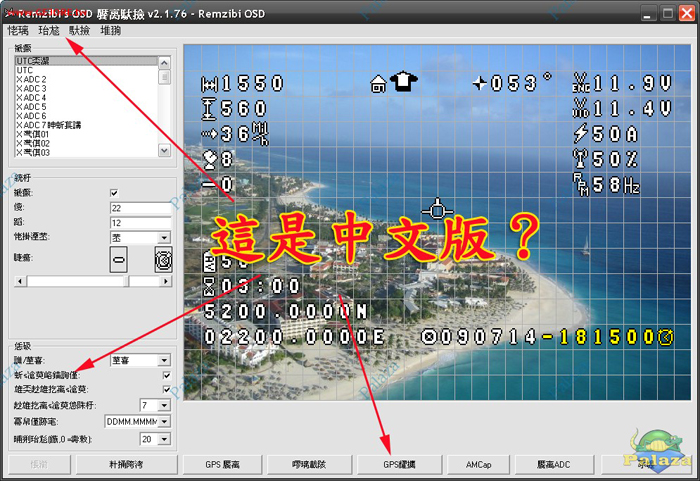The image size is (700, 481).
Task: Open the 馱撿 menu
Action: tap(79, 30)
